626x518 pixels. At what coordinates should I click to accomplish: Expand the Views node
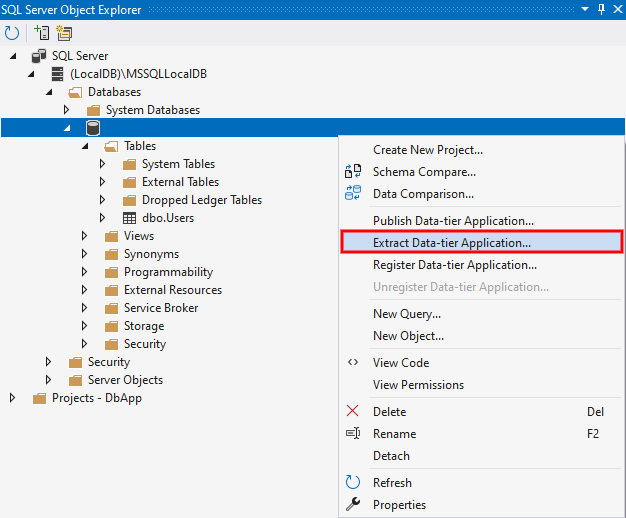[85, 236]
